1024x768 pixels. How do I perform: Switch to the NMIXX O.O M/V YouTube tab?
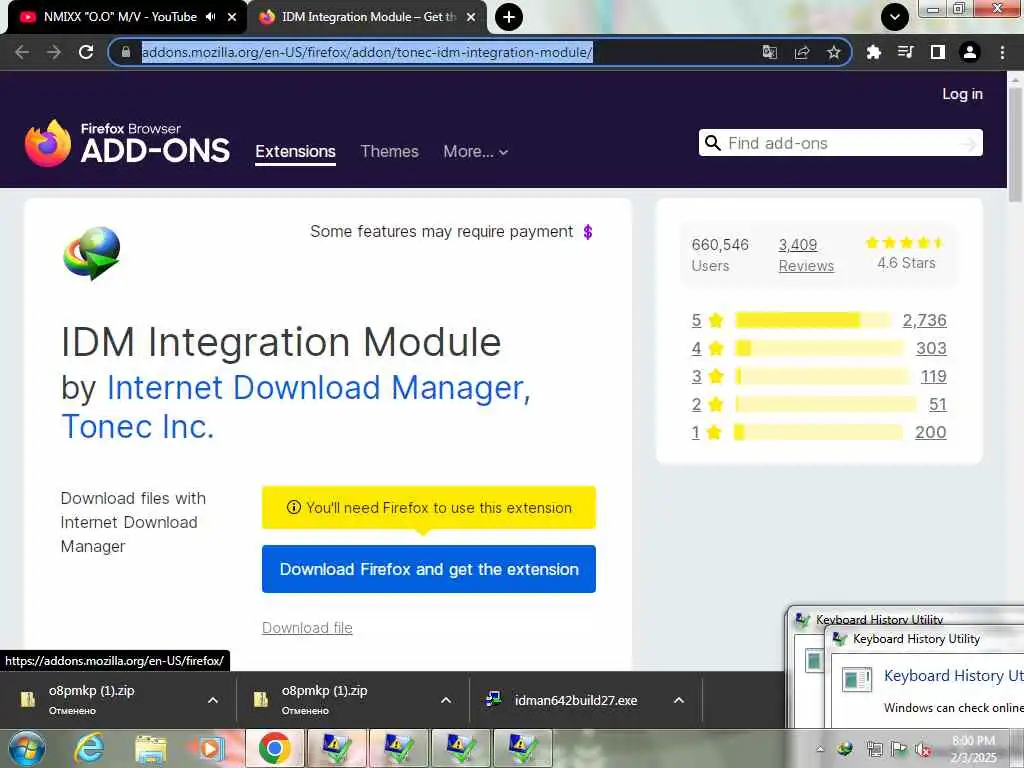point(120,17)
